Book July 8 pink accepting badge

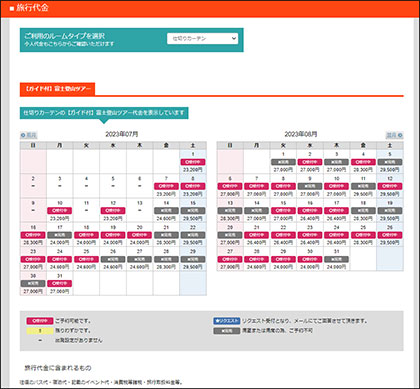click(x=193, y=186)
